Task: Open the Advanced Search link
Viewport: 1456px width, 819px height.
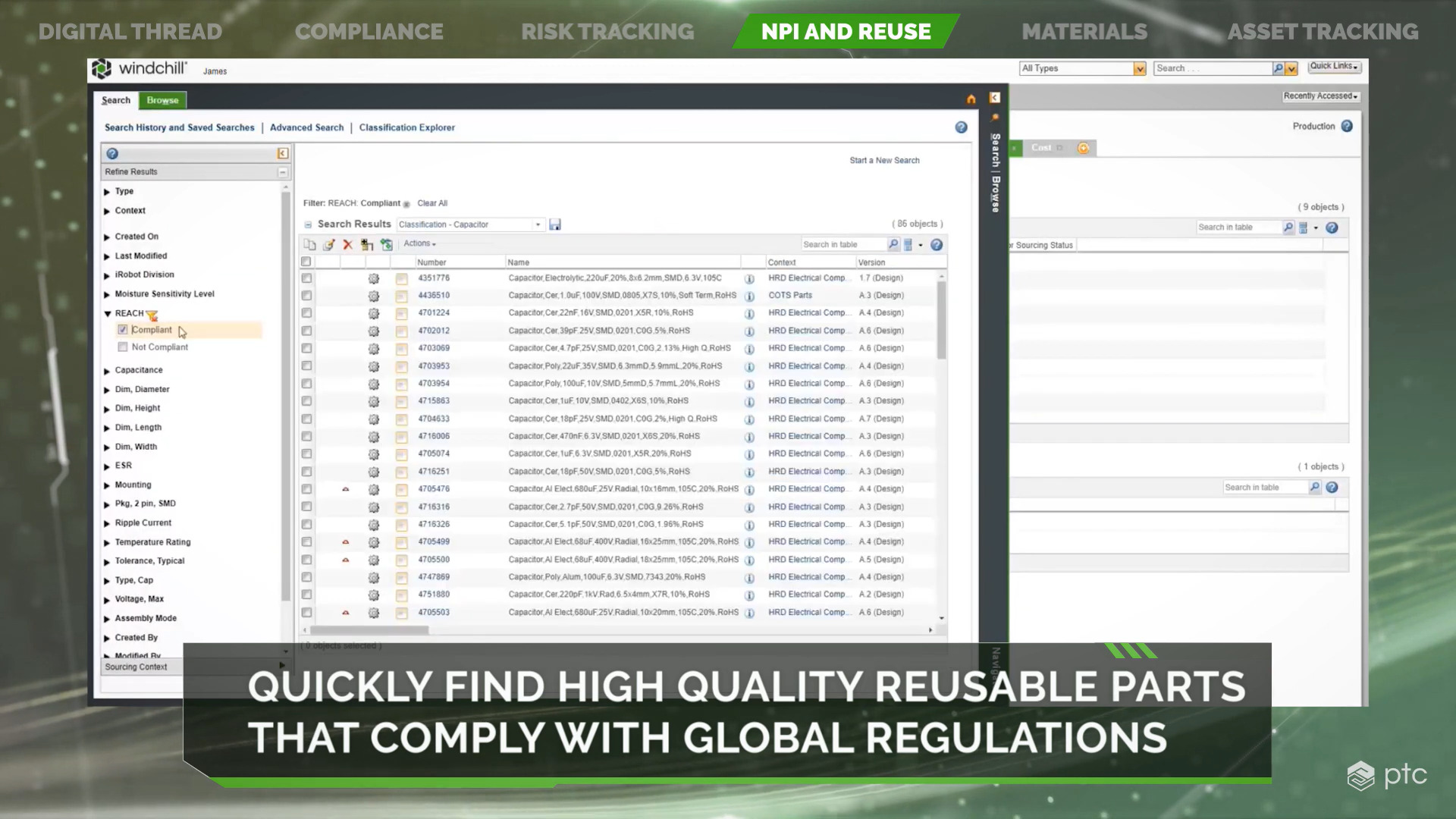Action: tap(306, 127)
